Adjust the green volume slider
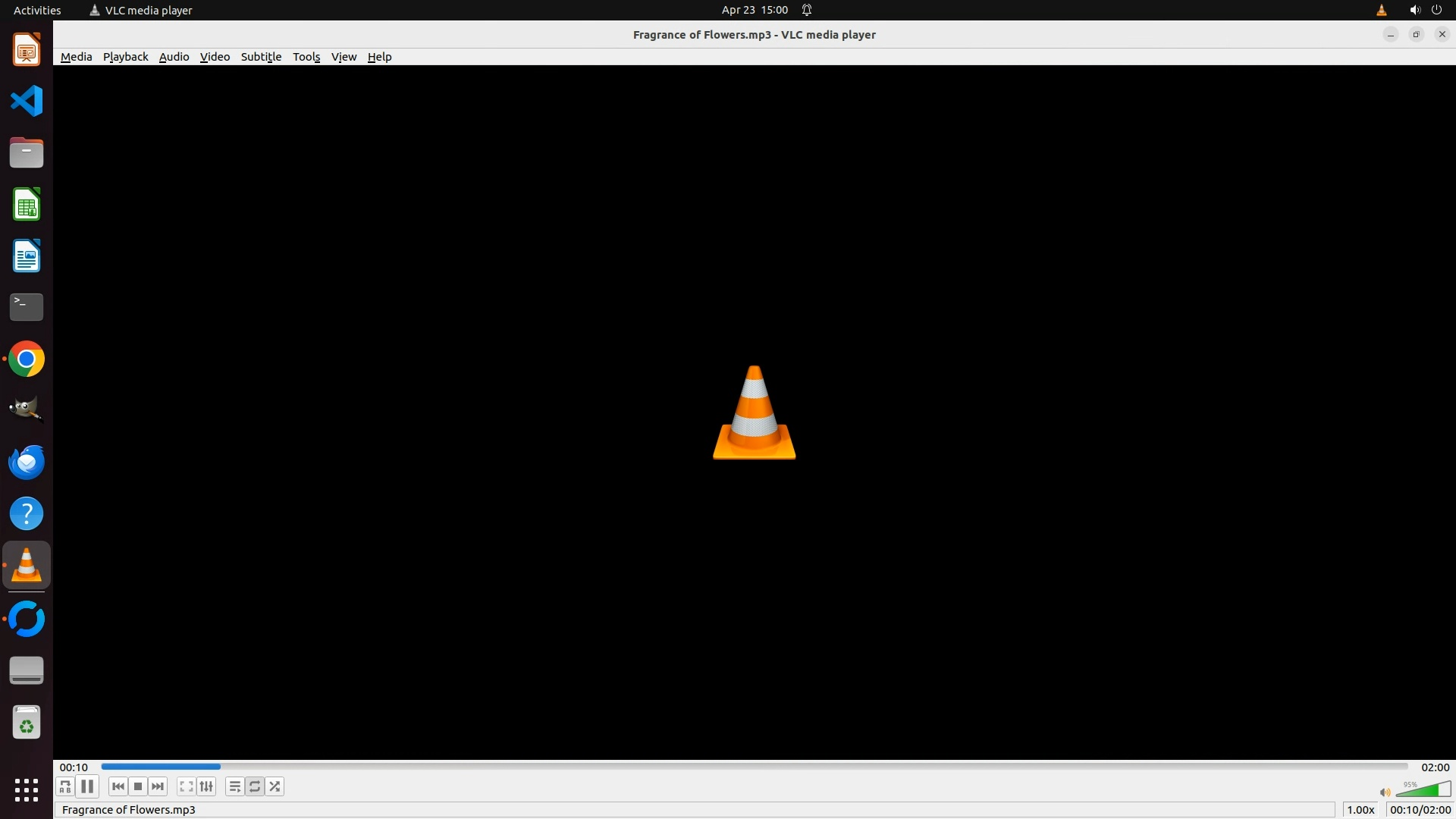 1423,790
